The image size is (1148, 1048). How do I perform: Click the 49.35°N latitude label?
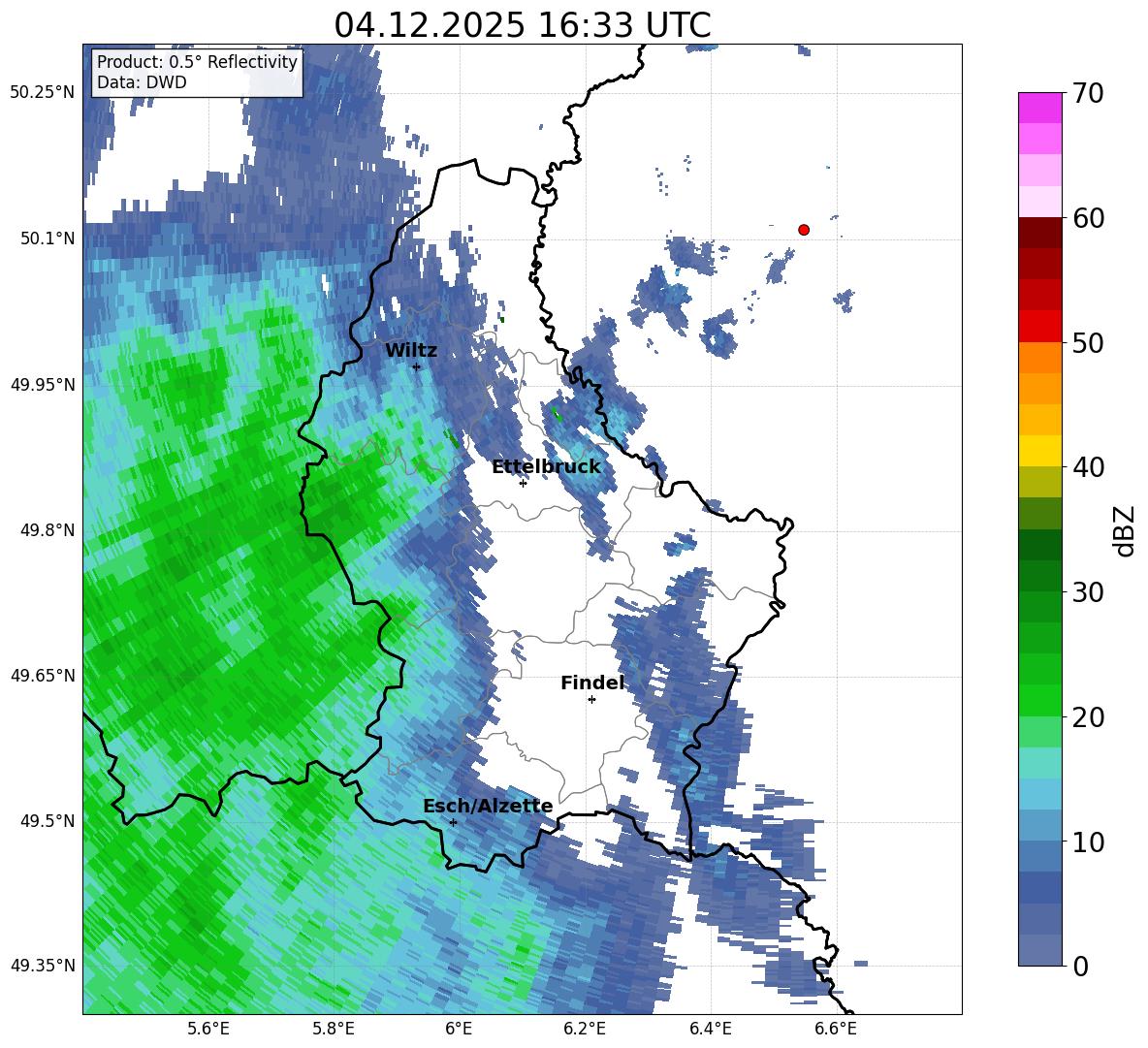coord(43,966)
